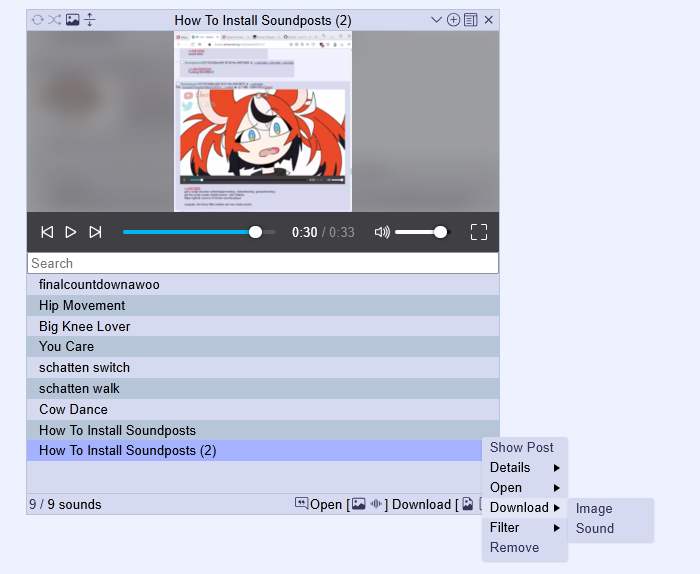The image size is (700, 574).
Task: Download image via footer file icon
Action: coord(467,504)
